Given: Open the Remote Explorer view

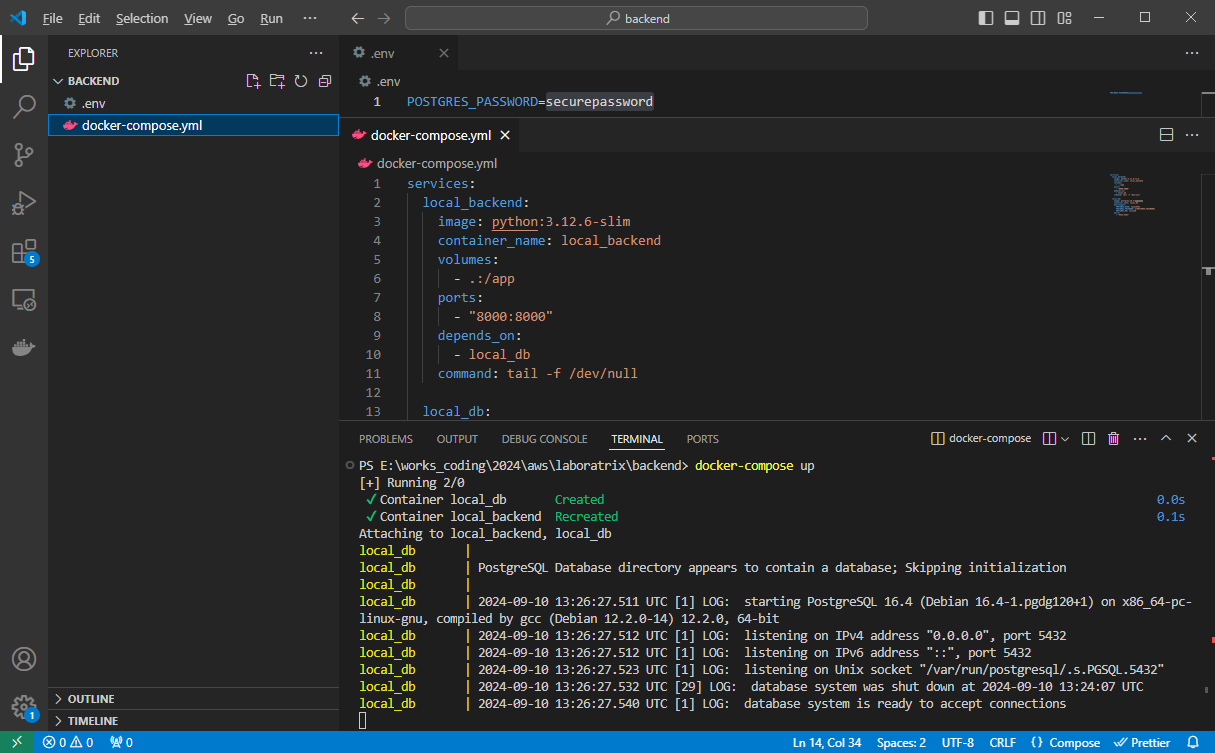Looking at the screenshot, I should (x=24, y=299).
